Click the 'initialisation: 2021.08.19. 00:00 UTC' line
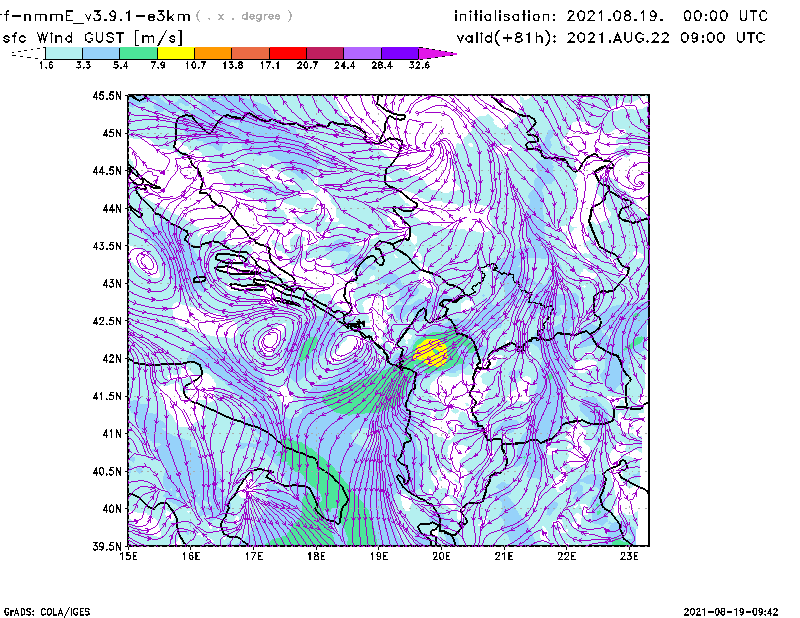The height and width of the screenshot is (618, 800). click(x=611, y=16)
